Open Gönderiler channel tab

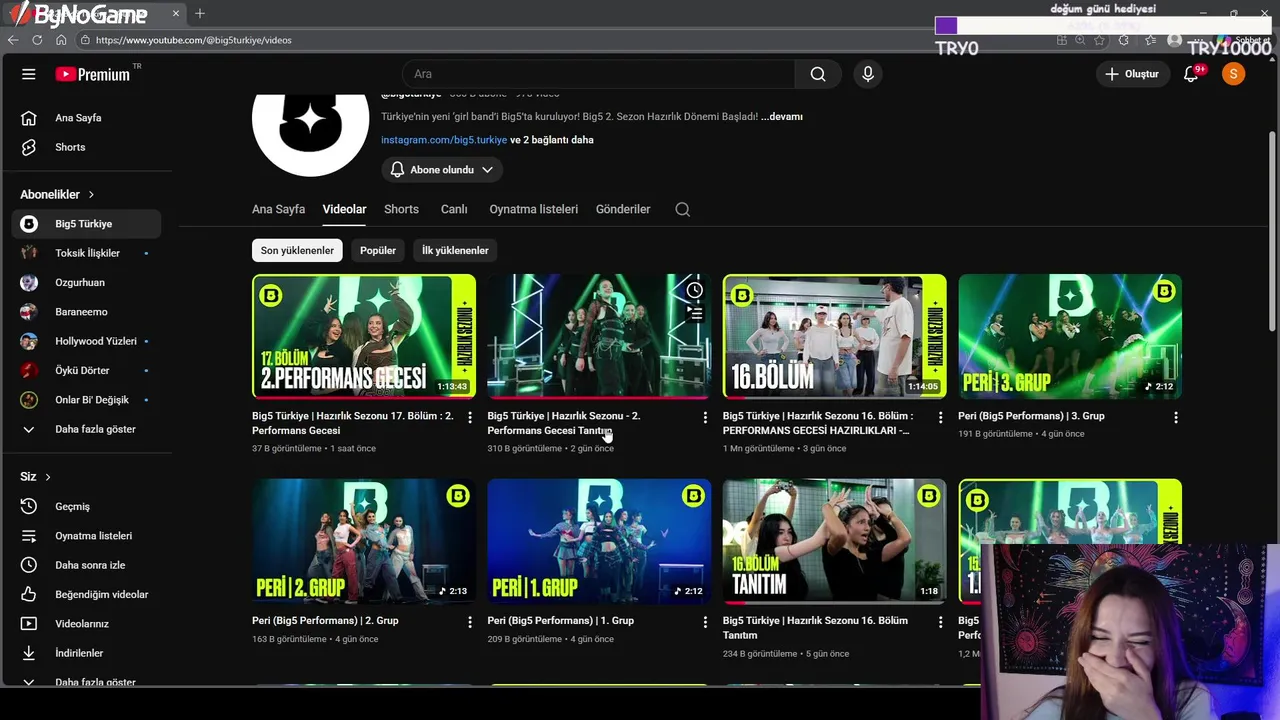coord(623,210)
